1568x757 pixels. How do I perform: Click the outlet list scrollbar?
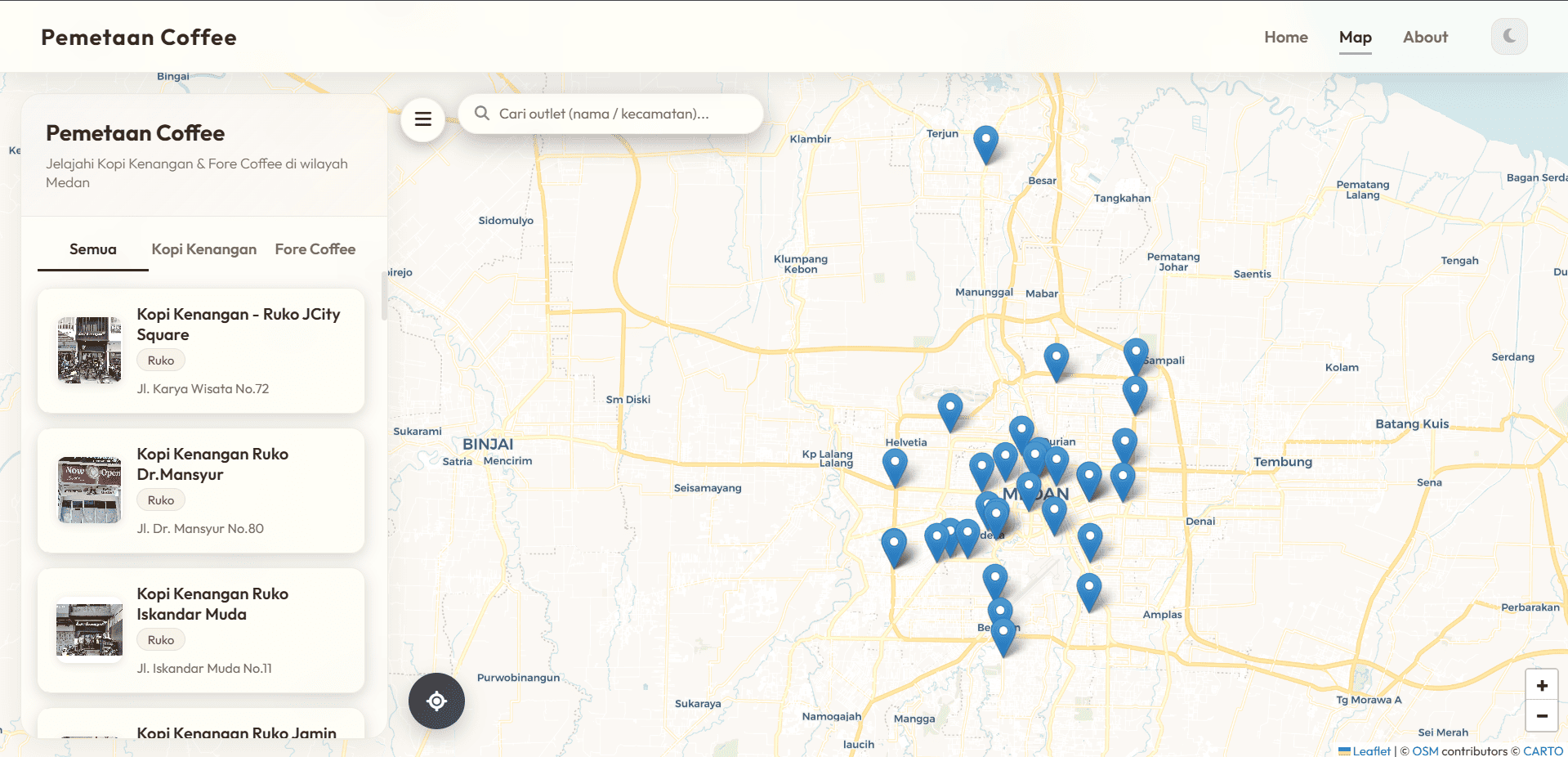(x=384, y=296)
